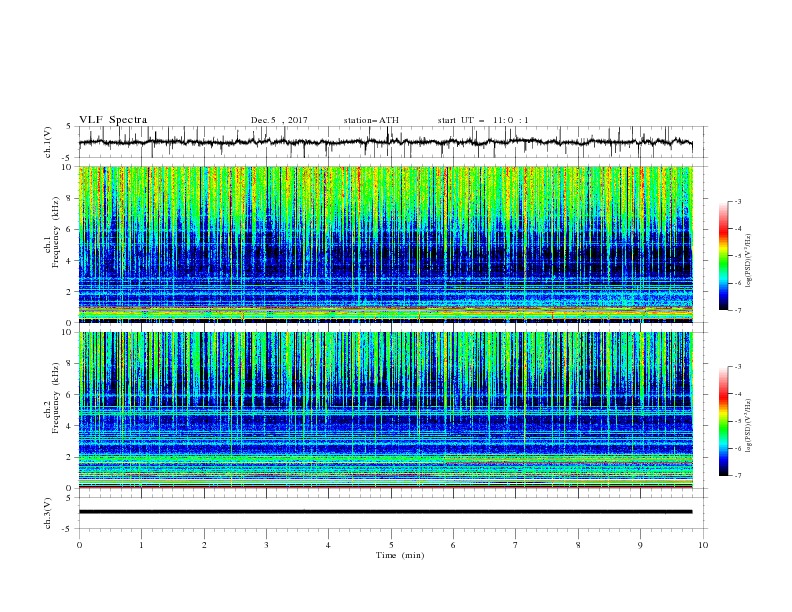Click the '-7' label on ch.1 colorbar
The image size is (792, 612).
coord(738,311)
